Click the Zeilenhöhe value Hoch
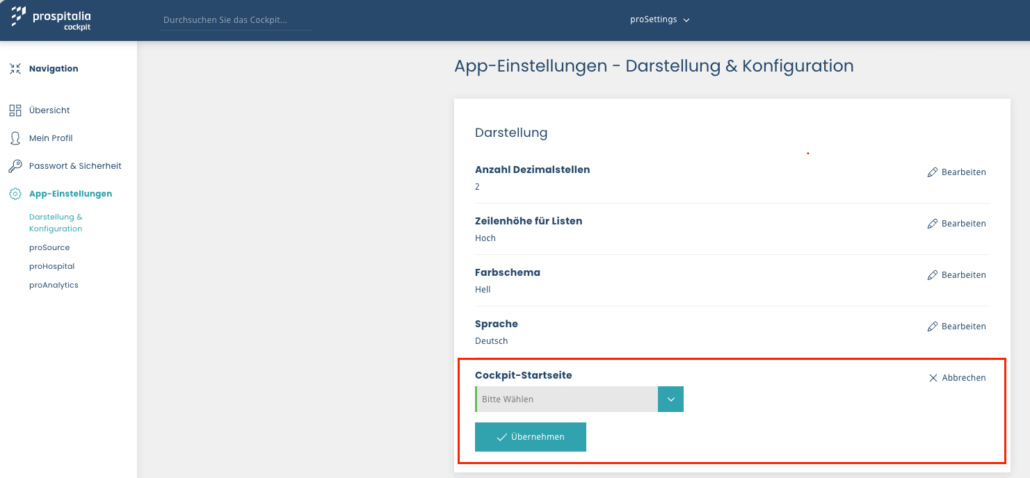This screenshot has width=1030, height=478. [485, 238]
